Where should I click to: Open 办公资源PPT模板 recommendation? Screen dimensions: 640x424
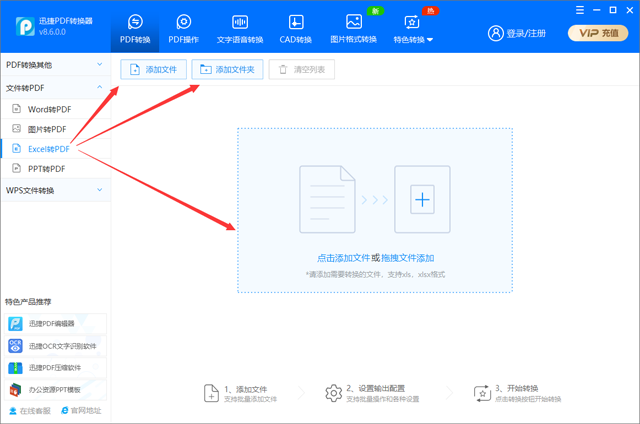(56, 390)
